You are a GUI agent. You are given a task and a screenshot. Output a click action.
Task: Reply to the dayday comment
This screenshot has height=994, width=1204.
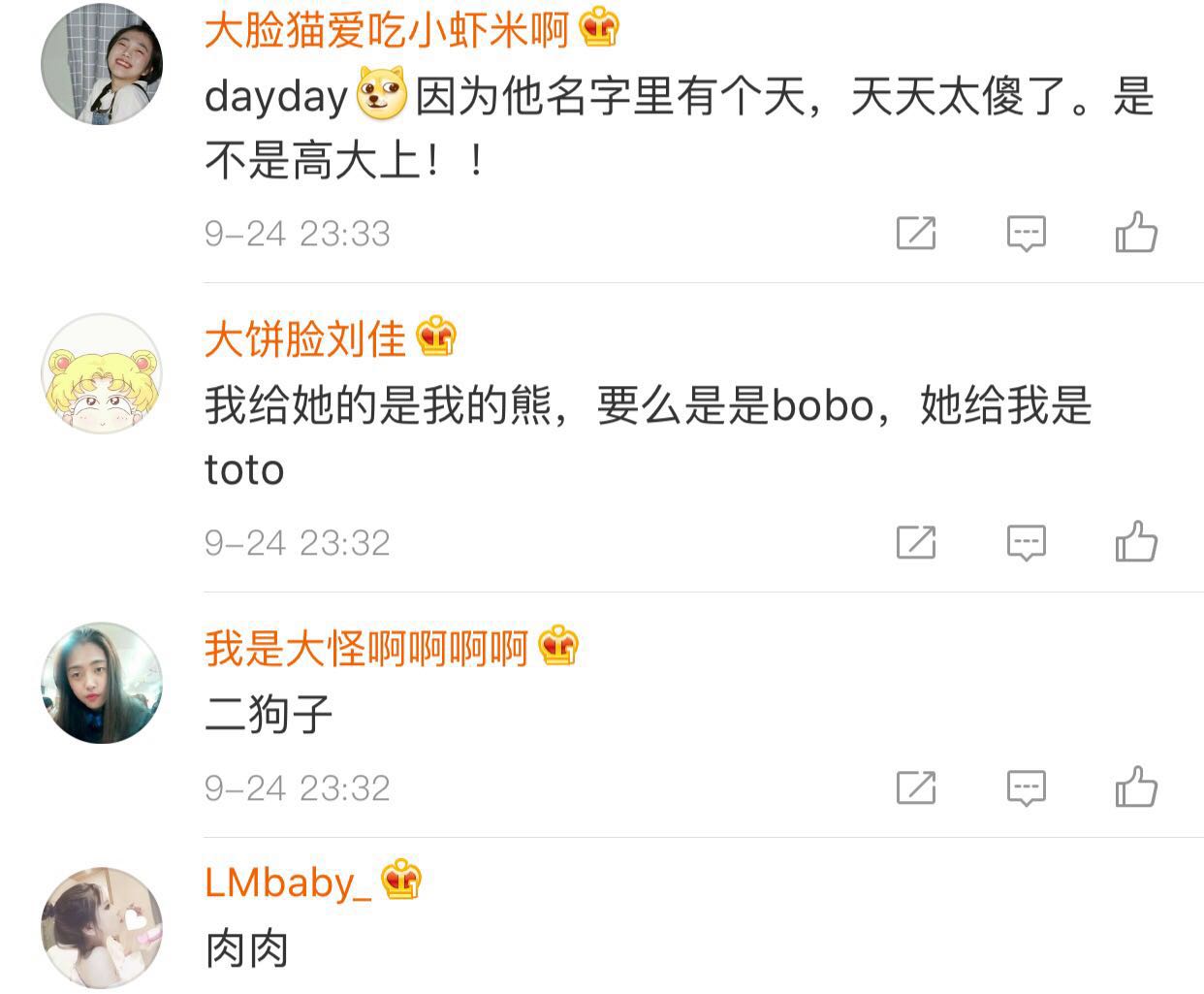tap(1026, 234)
